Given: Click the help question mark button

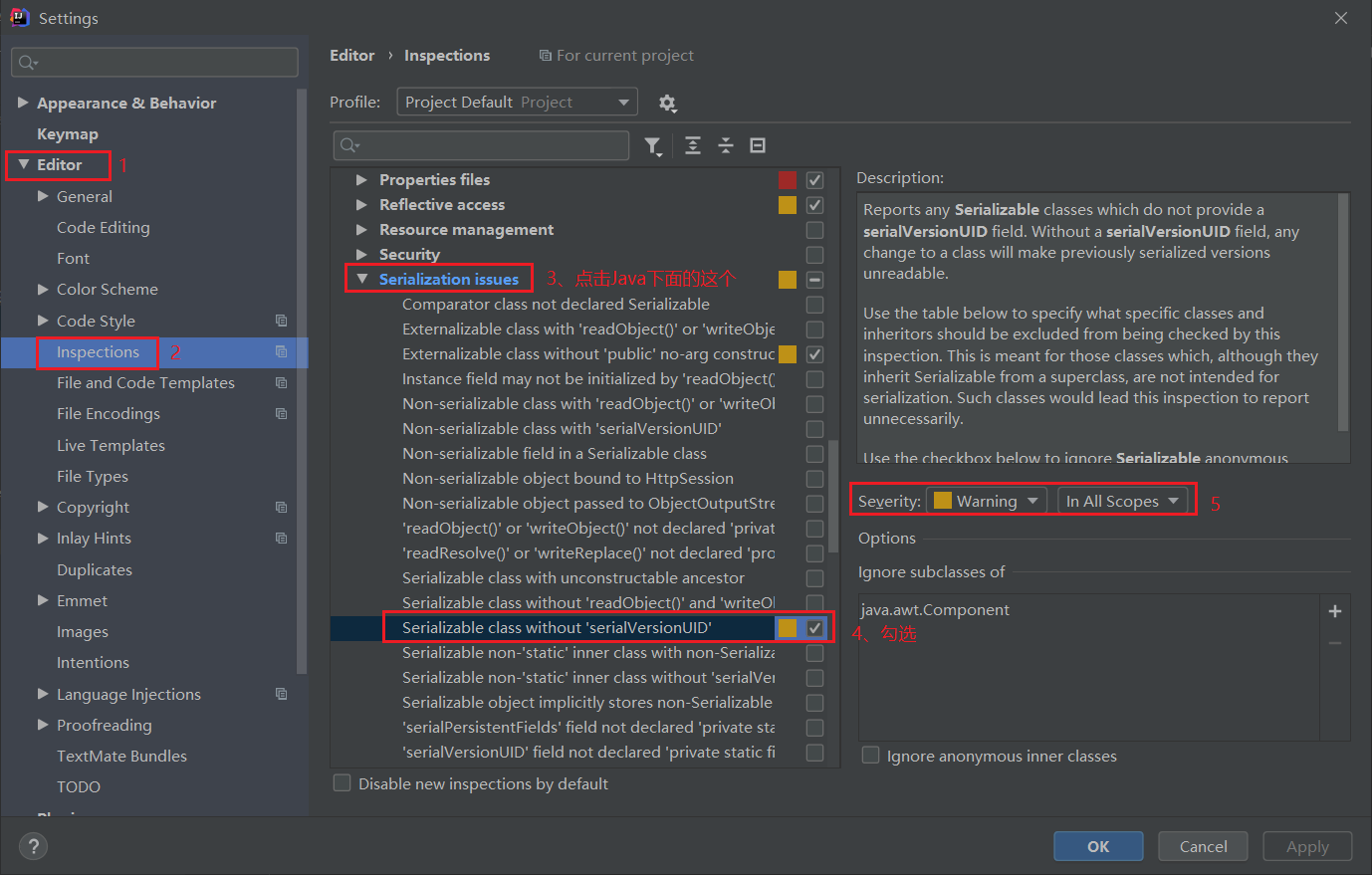Looking at the screenshot, I should [34, 846].
